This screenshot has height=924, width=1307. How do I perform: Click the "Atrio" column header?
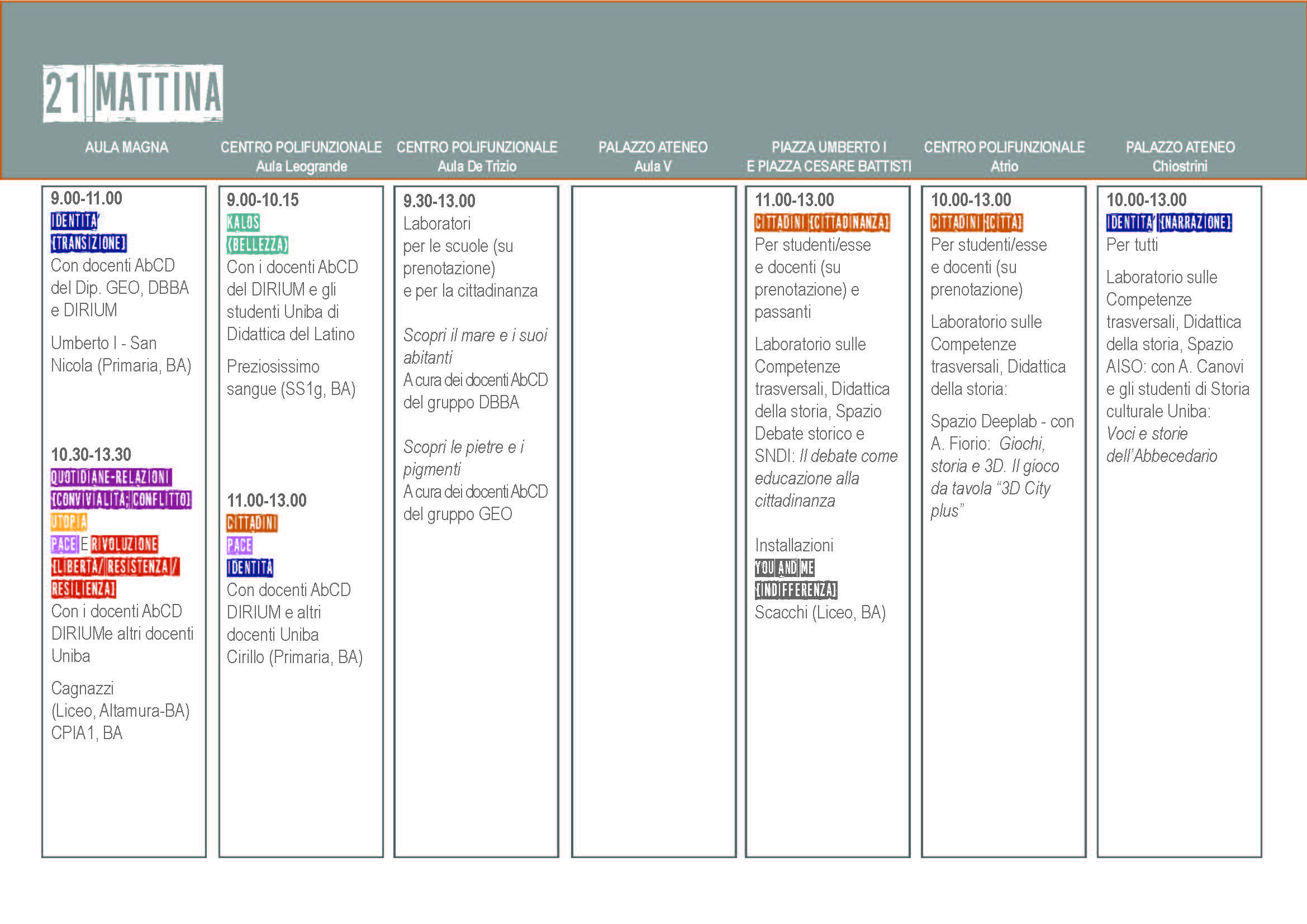[1004, 166]
